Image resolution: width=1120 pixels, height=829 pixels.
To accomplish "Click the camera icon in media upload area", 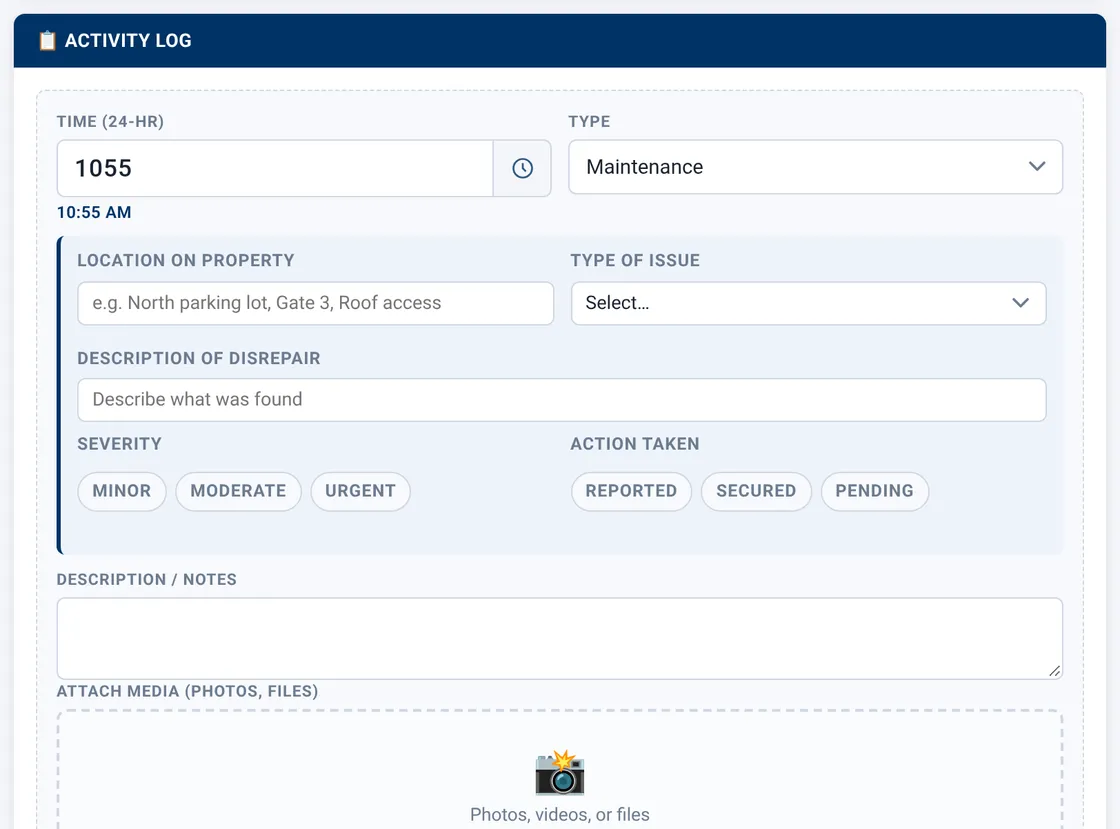I will click(x=560, y=773).
